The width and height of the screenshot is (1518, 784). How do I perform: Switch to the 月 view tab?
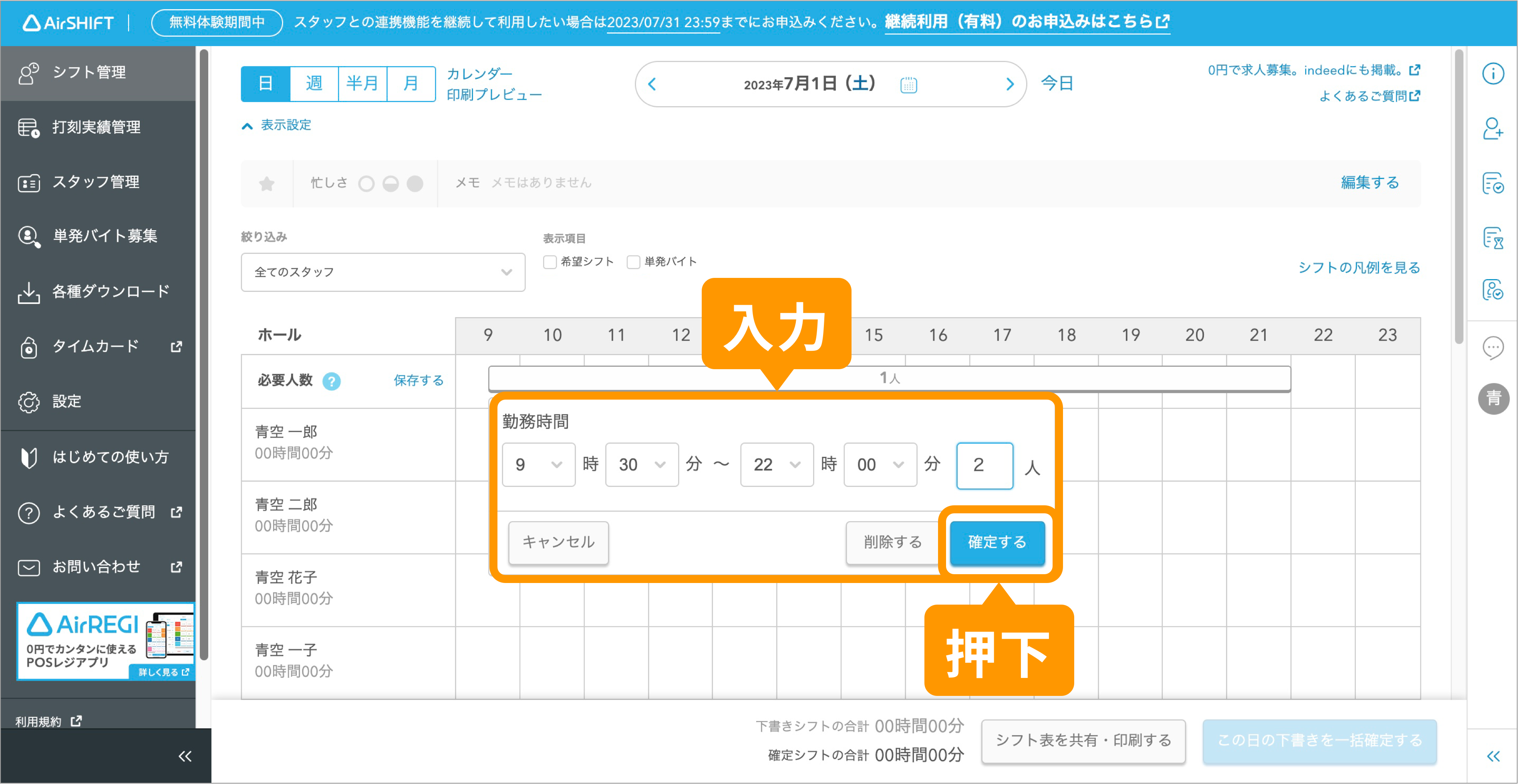411,84
